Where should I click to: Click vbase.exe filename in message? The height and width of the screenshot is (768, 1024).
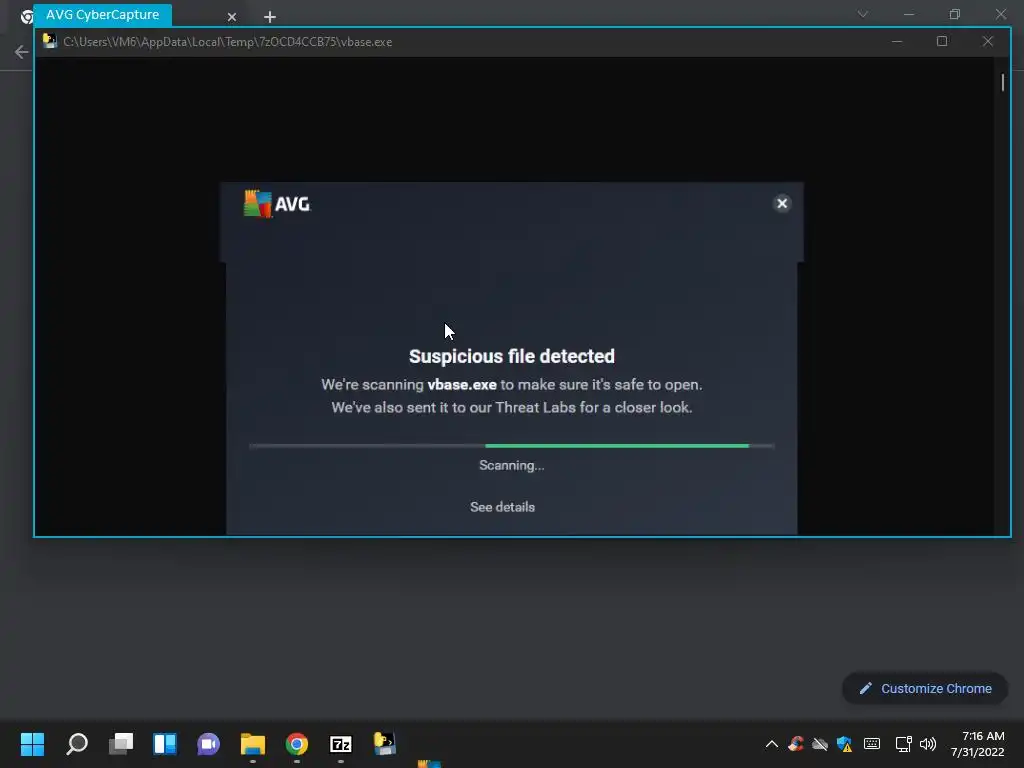462,385
